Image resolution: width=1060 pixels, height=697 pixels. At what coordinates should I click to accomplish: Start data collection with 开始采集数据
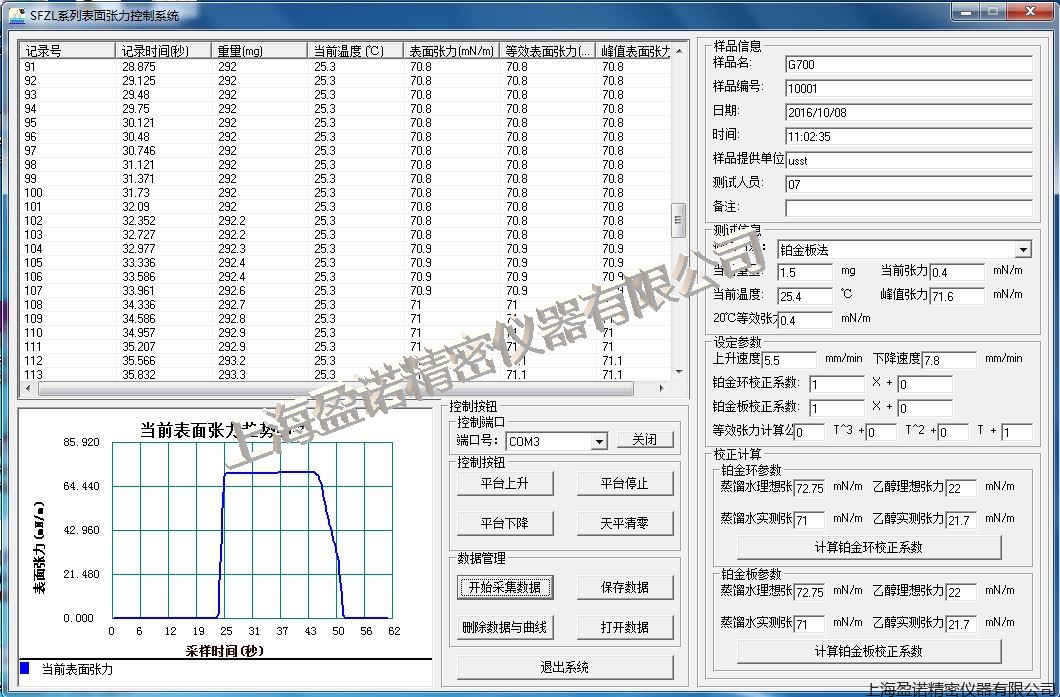505,587
